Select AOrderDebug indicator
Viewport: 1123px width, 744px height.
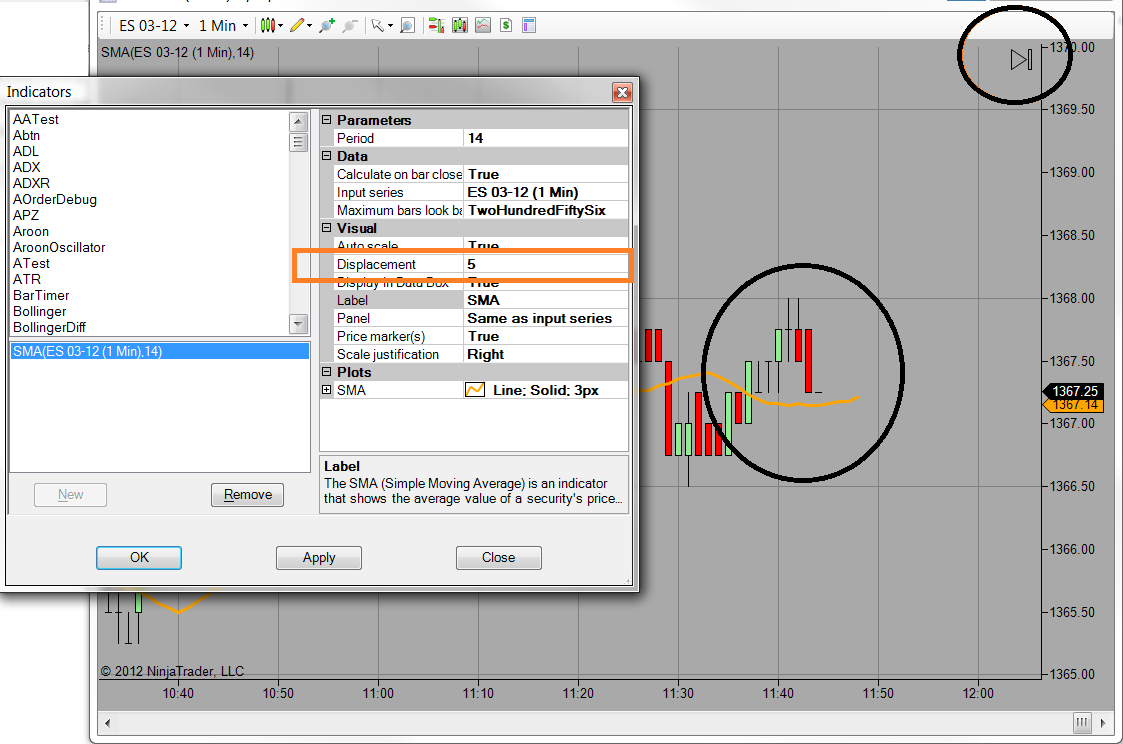click(x=54, y=199)
